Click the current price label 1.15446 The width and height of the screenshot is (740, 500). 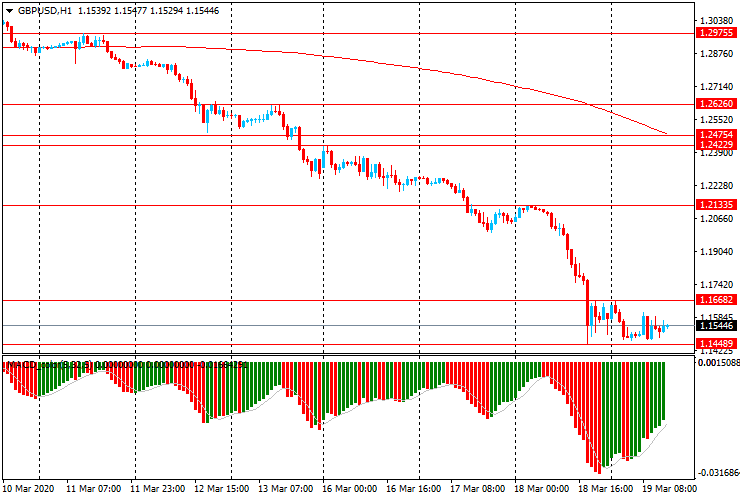coord(717,326)
